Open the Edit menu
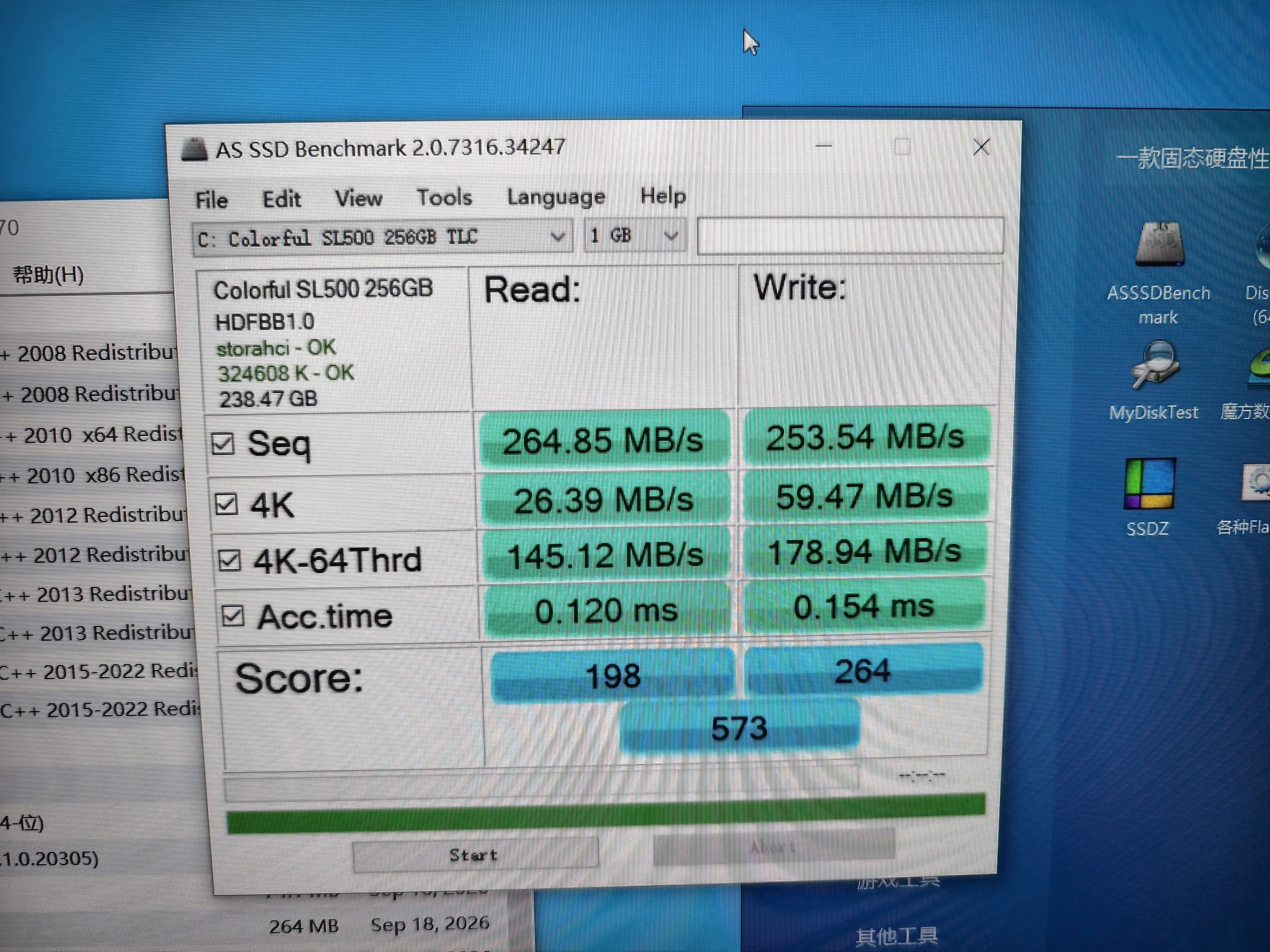This screenshot has height=952, width=1270. click(281, 199)
